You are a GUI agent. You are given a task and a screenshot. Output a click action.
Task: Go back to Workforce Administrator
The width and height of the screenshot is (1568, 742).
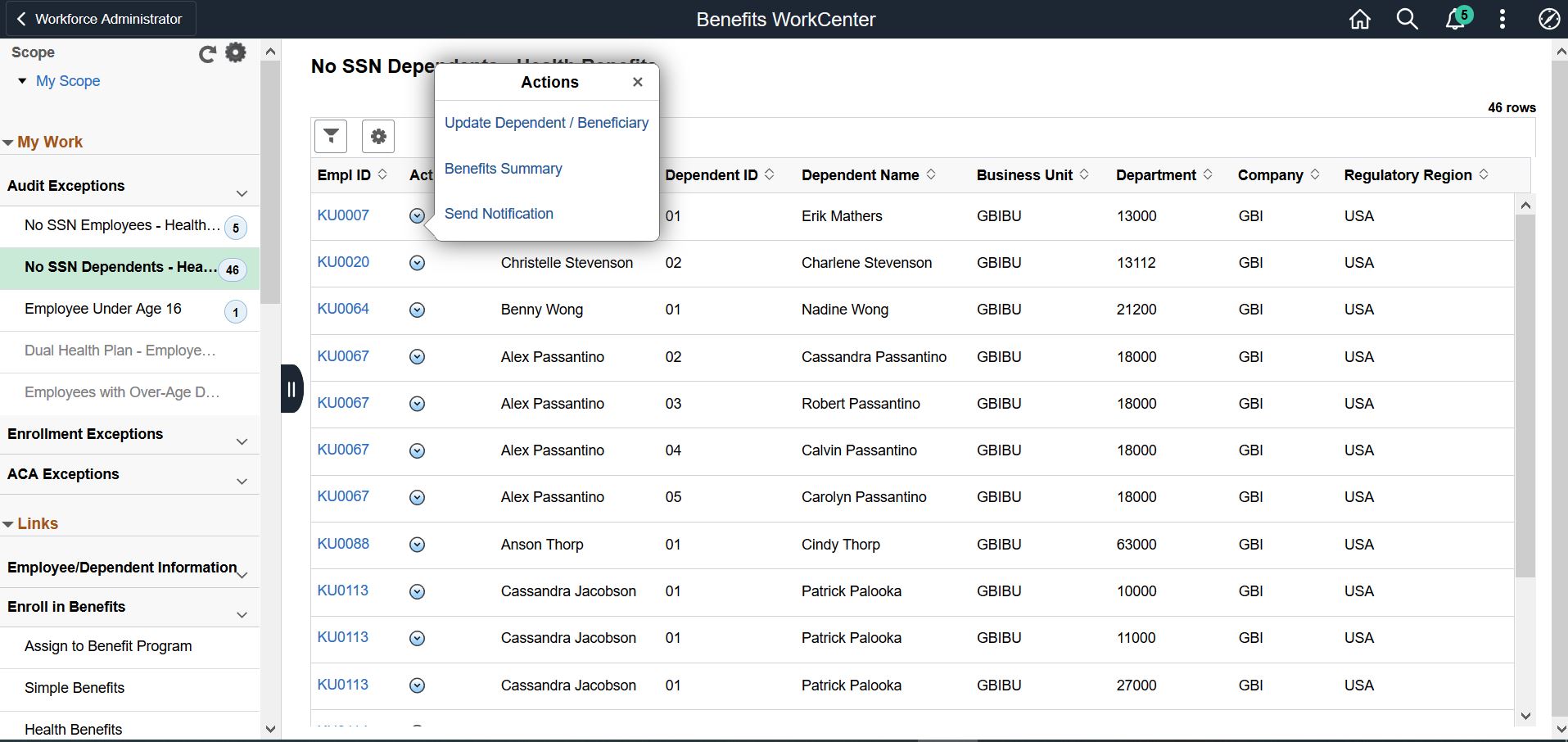coord(98,19)
